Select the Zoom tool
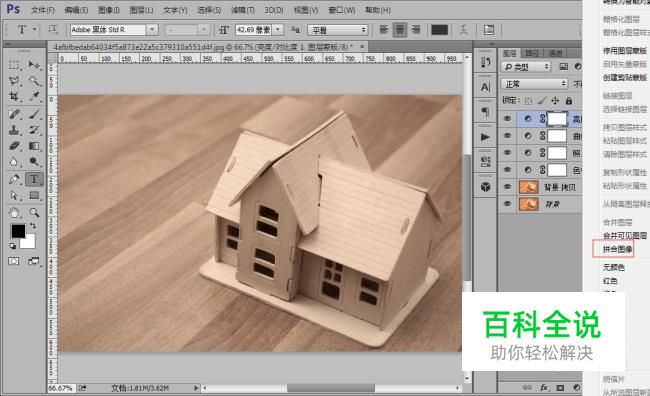This screenshot has height=396, width=650. [x=34, y=213]
